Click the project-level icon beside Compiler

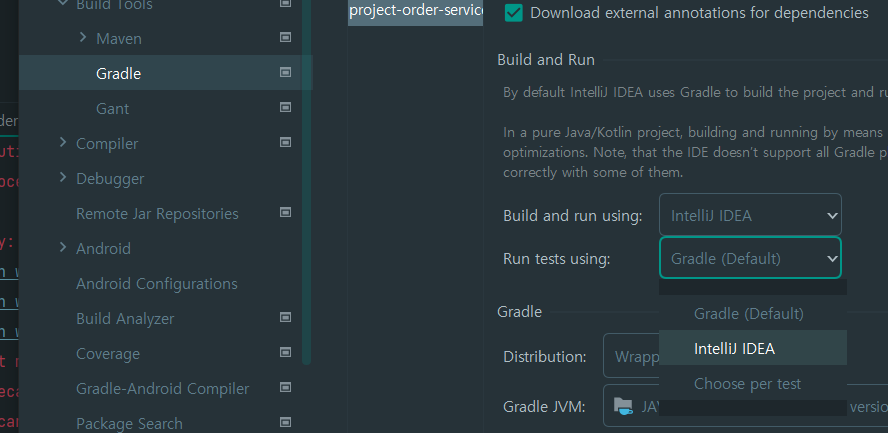(x=285, y=143)
